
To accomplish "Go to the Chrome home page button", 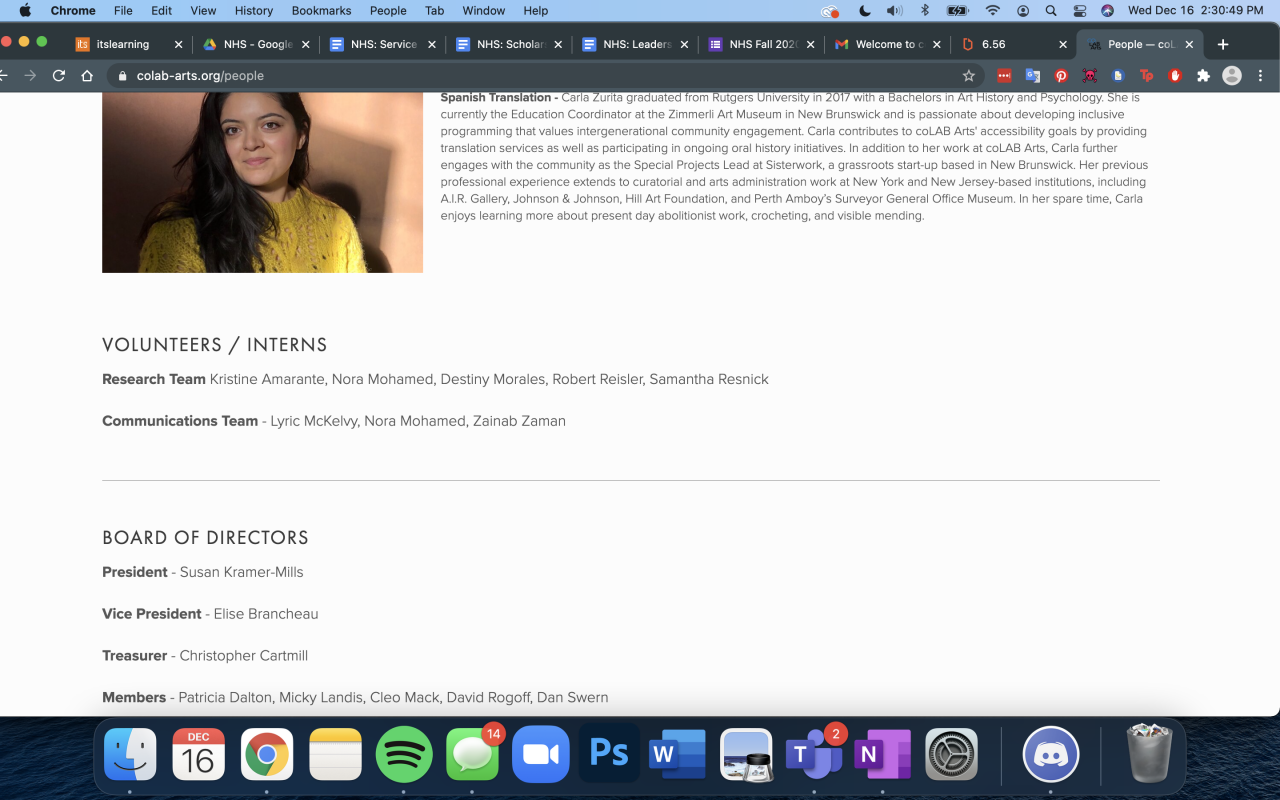I will click(87, 76).
